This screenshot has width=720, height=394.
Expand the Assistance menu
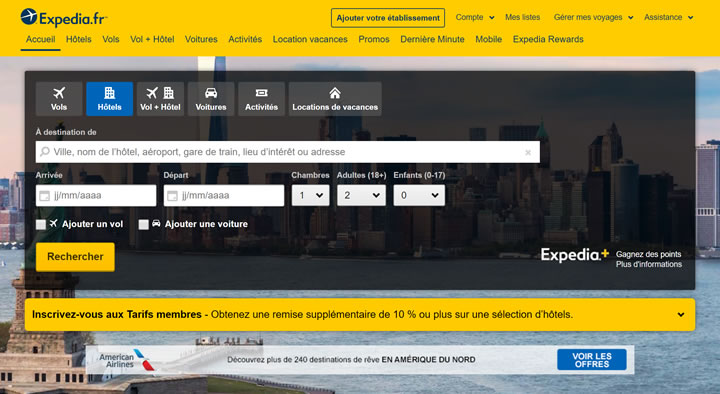[668, 17]
